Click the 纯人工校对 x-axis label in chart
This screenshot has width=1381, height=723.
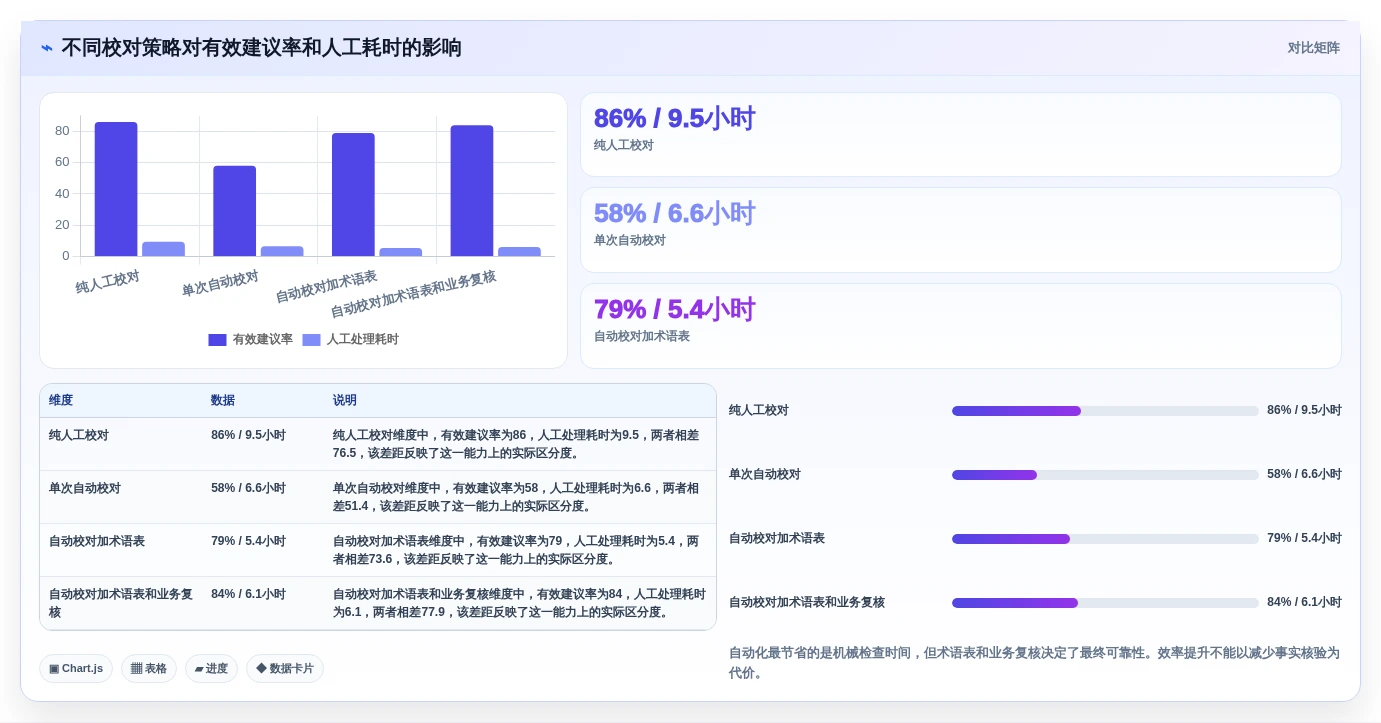[108, 282]
